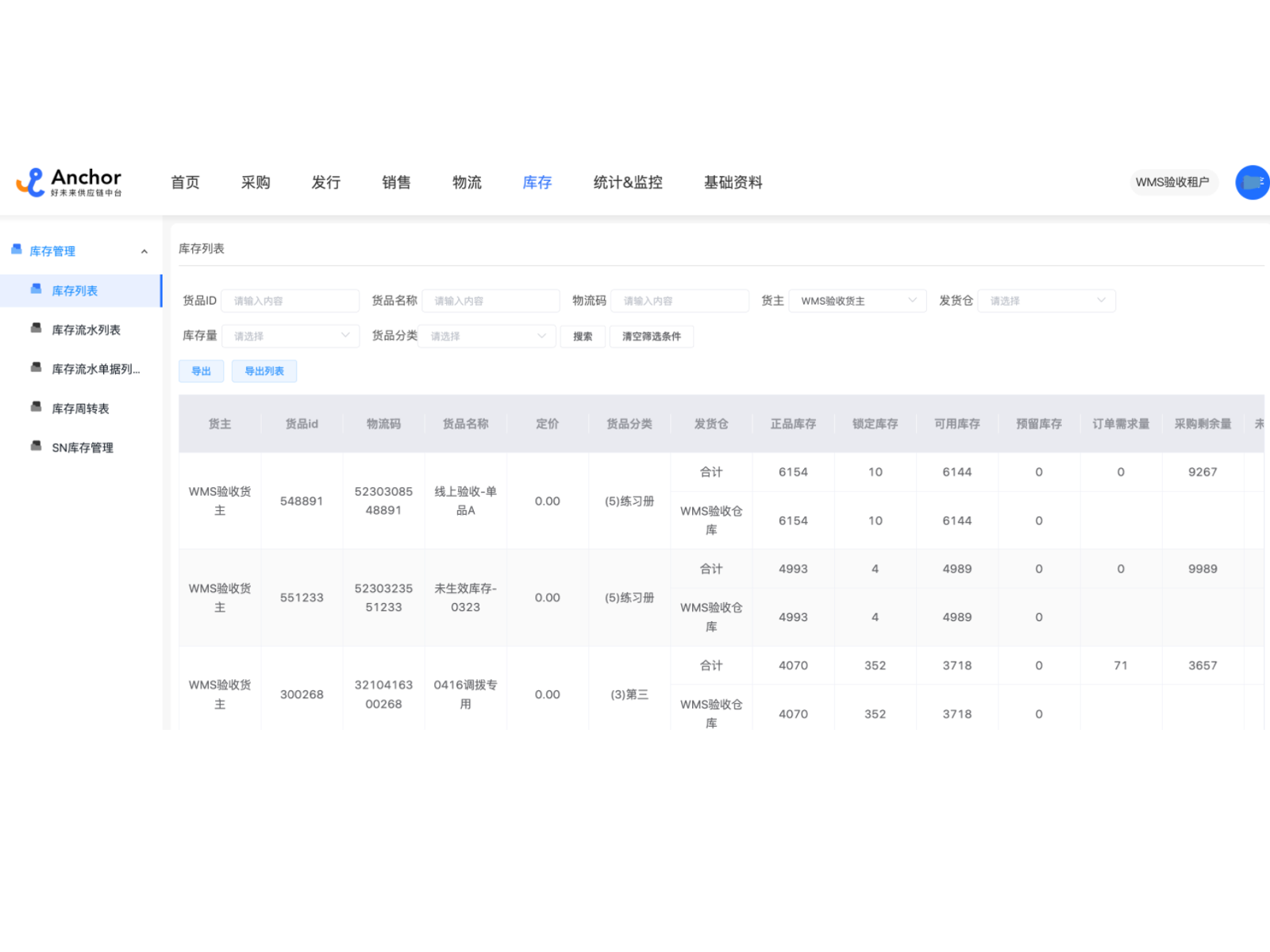Screen dimensions: 1270x952
Task: Click the 搜索 button
Action: point(583,336)
